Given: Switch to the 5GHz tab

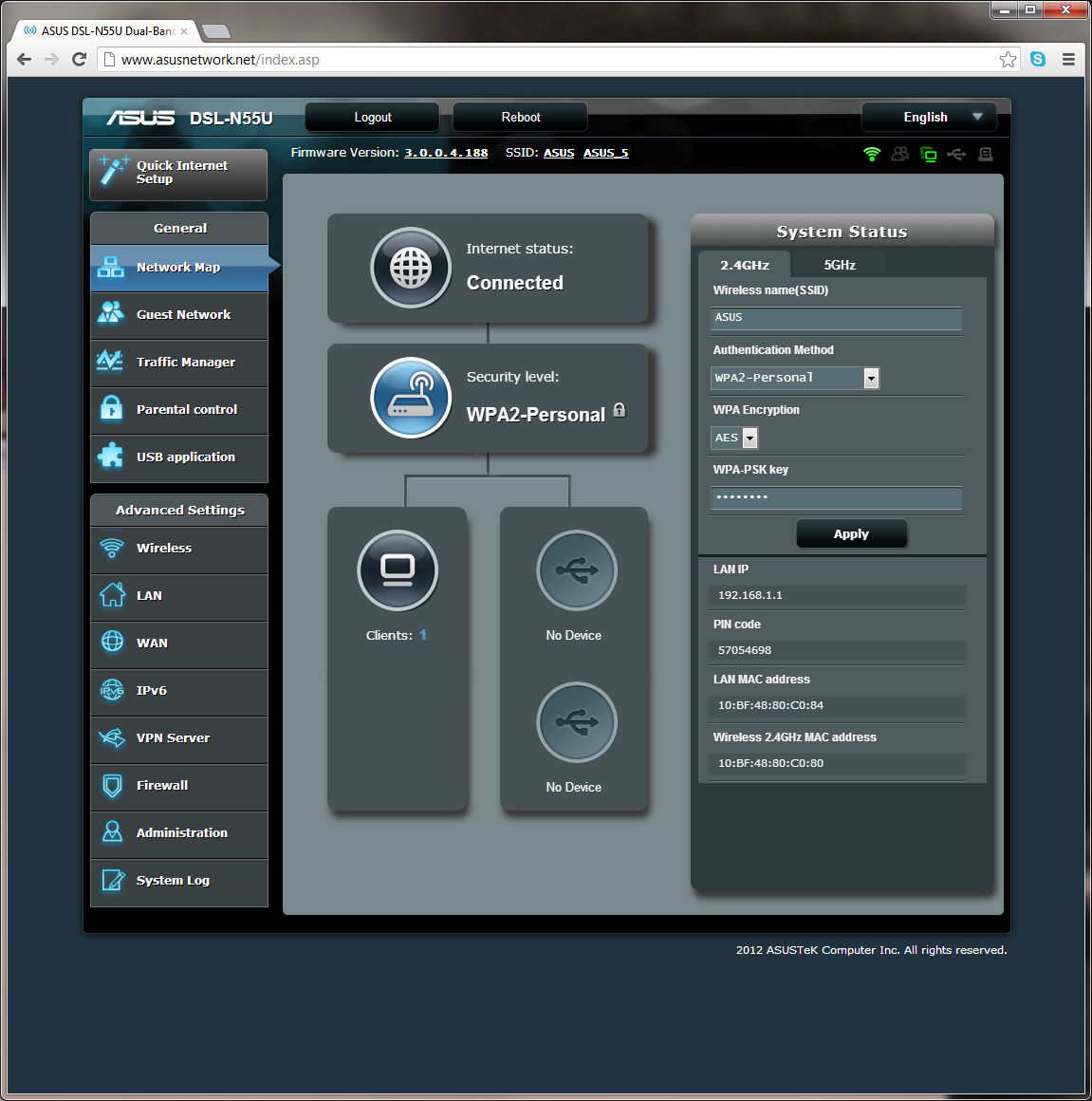Looking at the screenshot, I should (841, 265).
